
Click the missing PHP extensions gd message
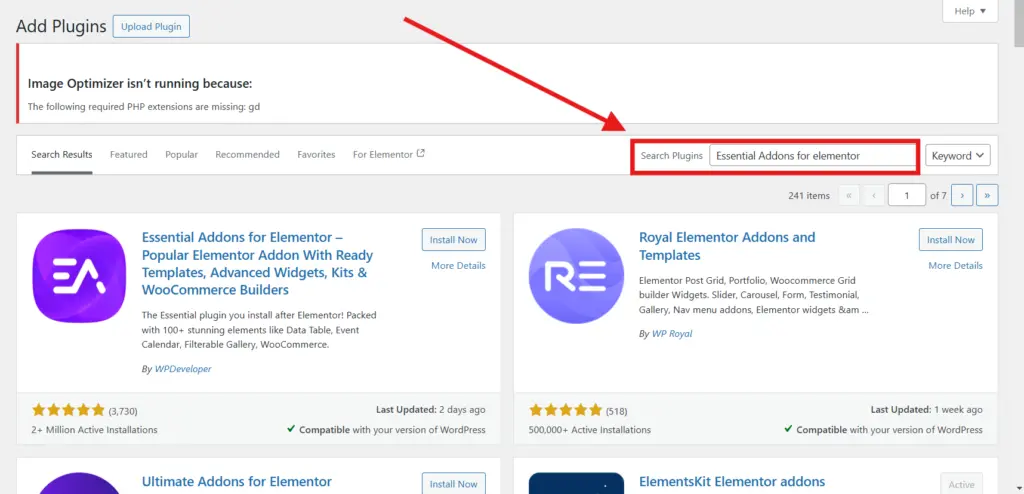(x=144, y=106)
